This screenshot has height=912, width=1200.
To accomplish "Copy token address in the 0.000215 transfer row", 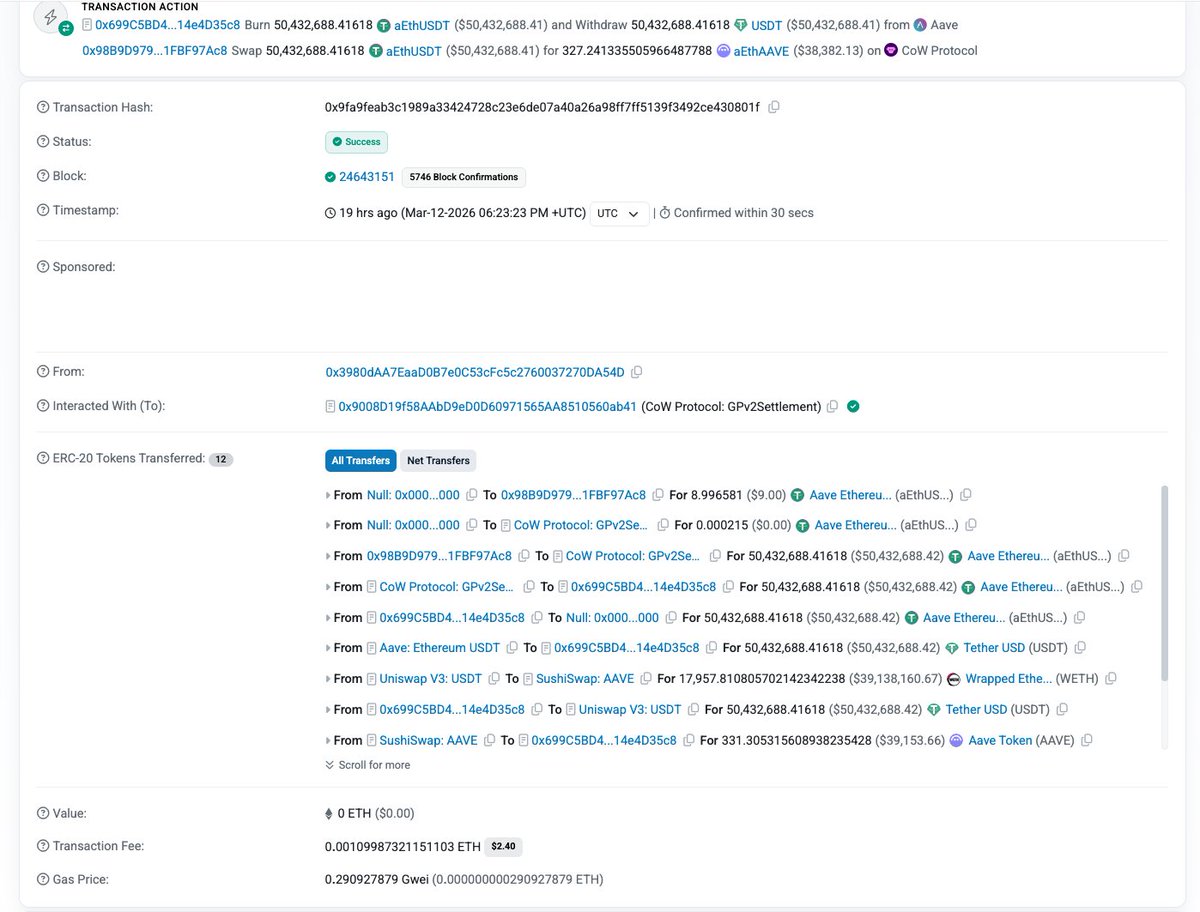I will (x=971, y=525).
